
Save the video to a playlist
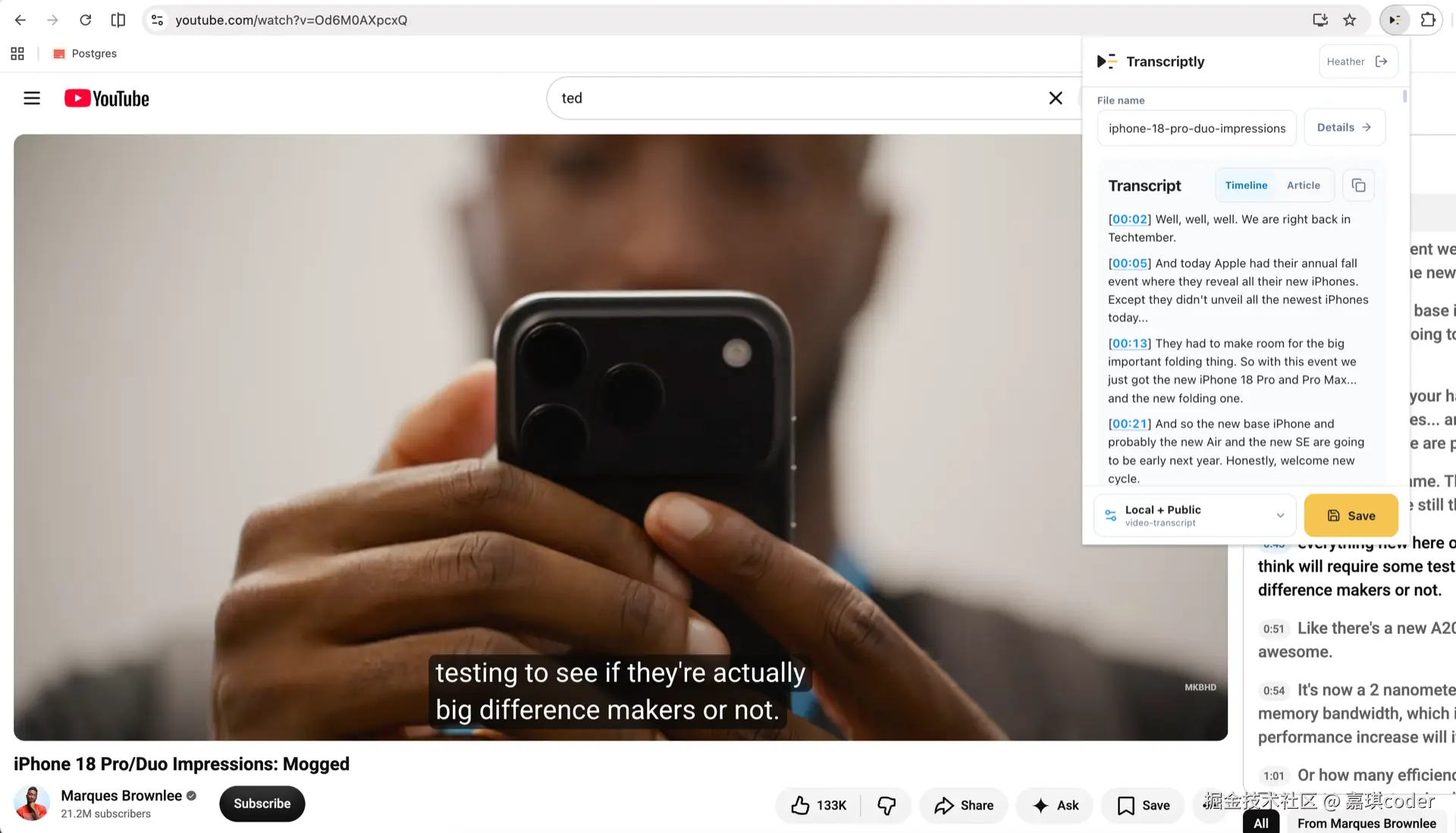coord(1144,806)
